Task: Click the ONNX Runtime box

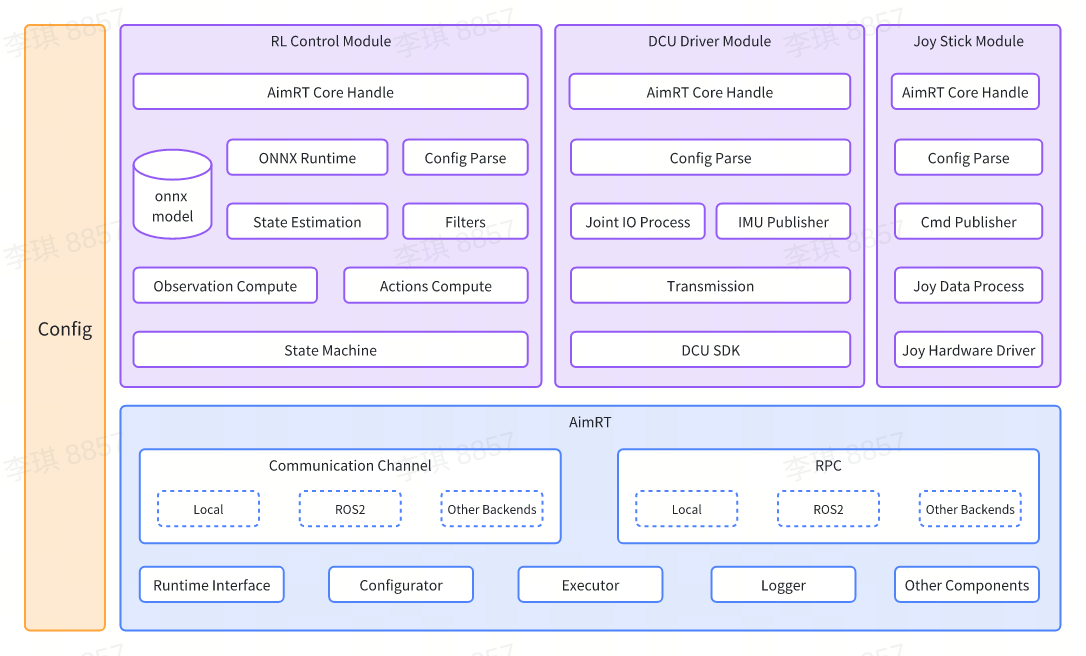Action: pos(308,158)
